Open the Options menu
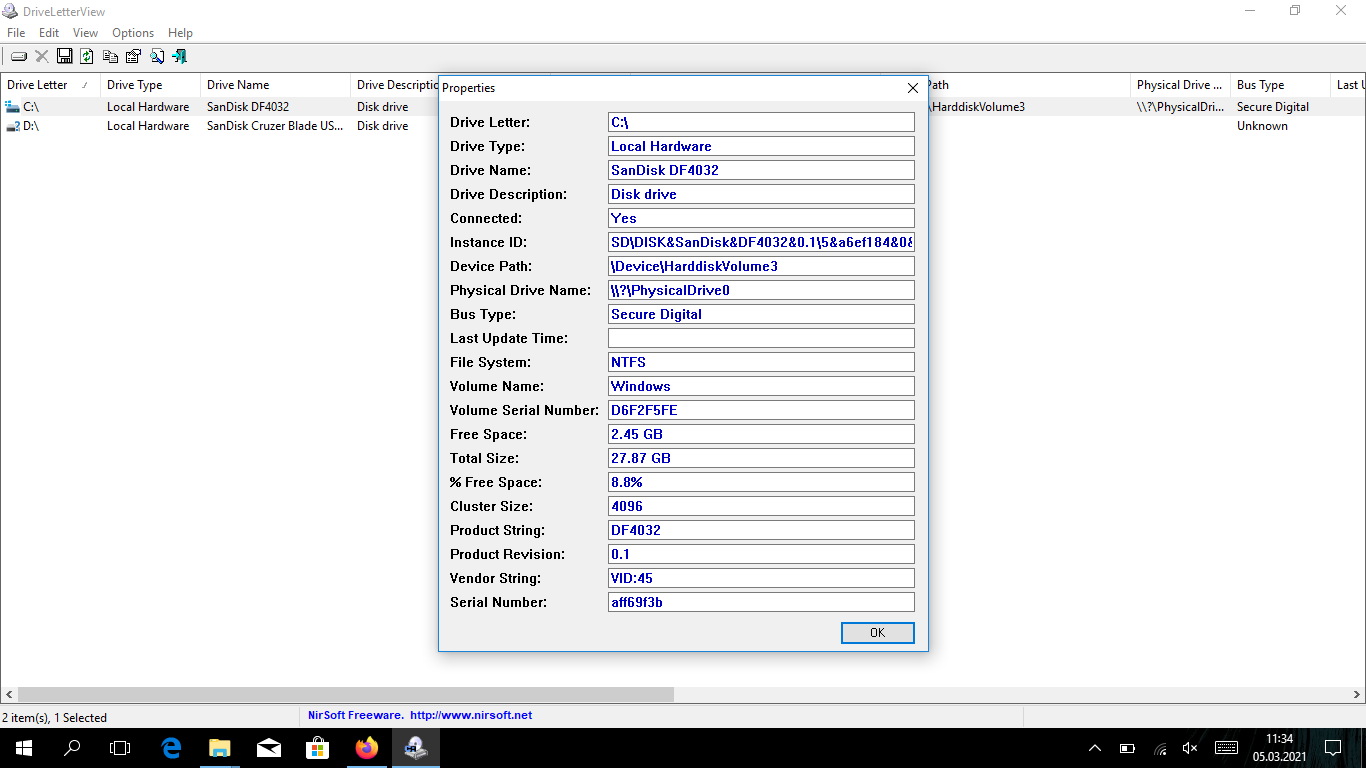 click(133, 33)
